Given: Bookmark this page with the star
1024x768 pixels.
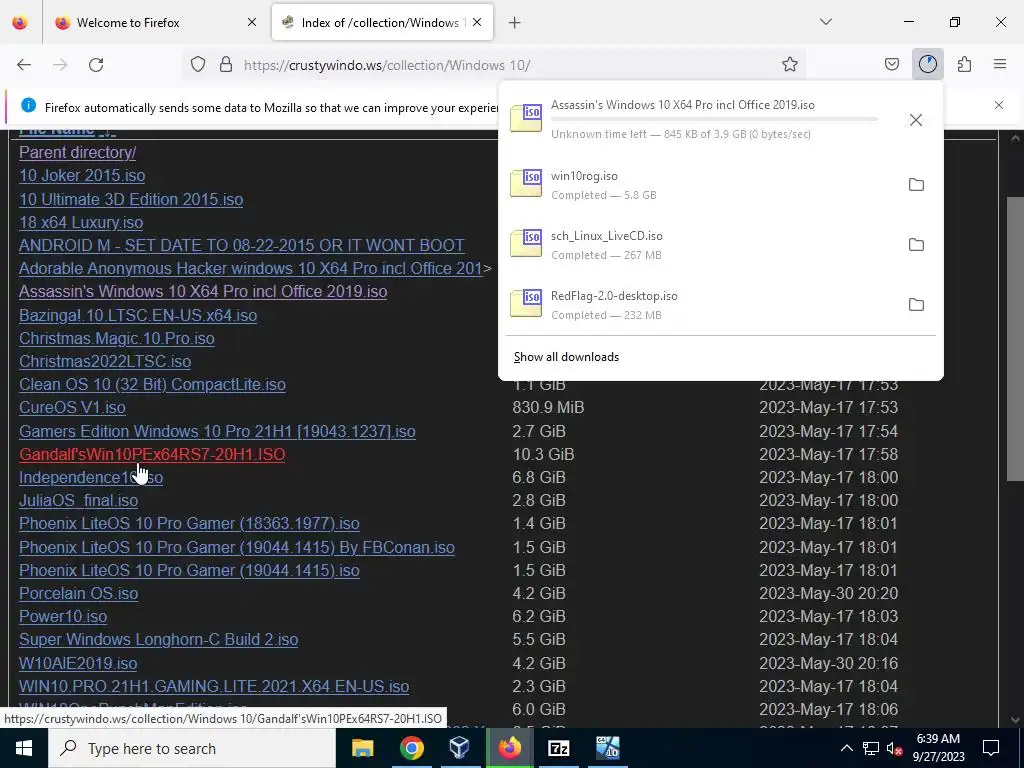Looking at the screenshot, I should tap(790, 65).
